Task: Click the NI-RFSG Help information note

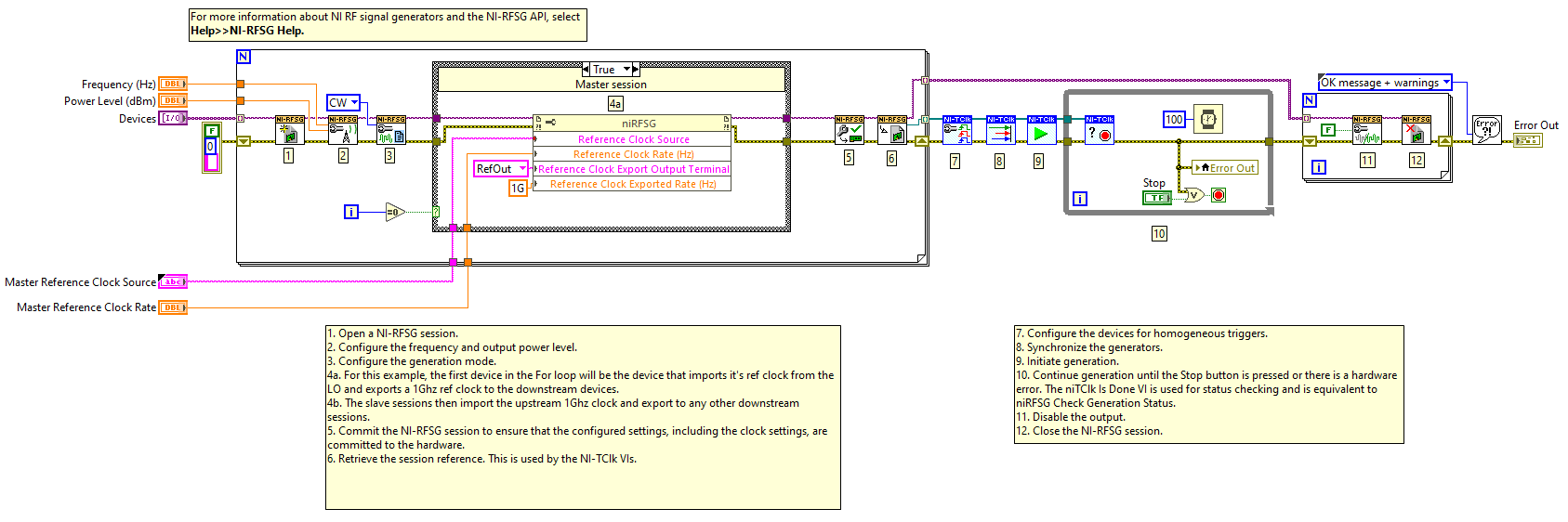Action: pyautogui.click(x=388, y=24)
